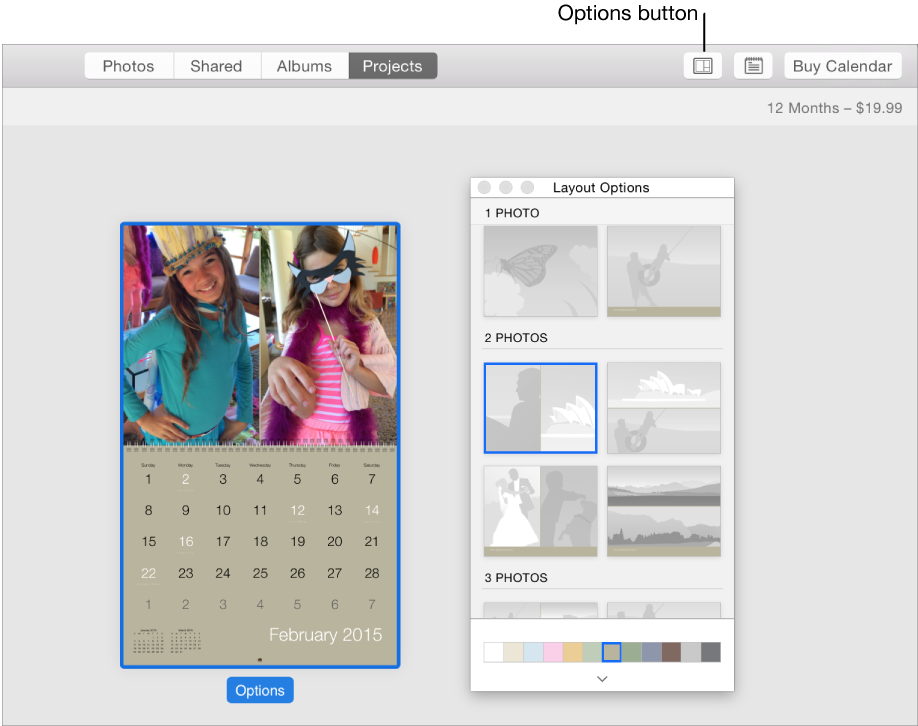Expand more background colors via the chevron
This screenshot has height=726, width=918.
tap(602, 678)
